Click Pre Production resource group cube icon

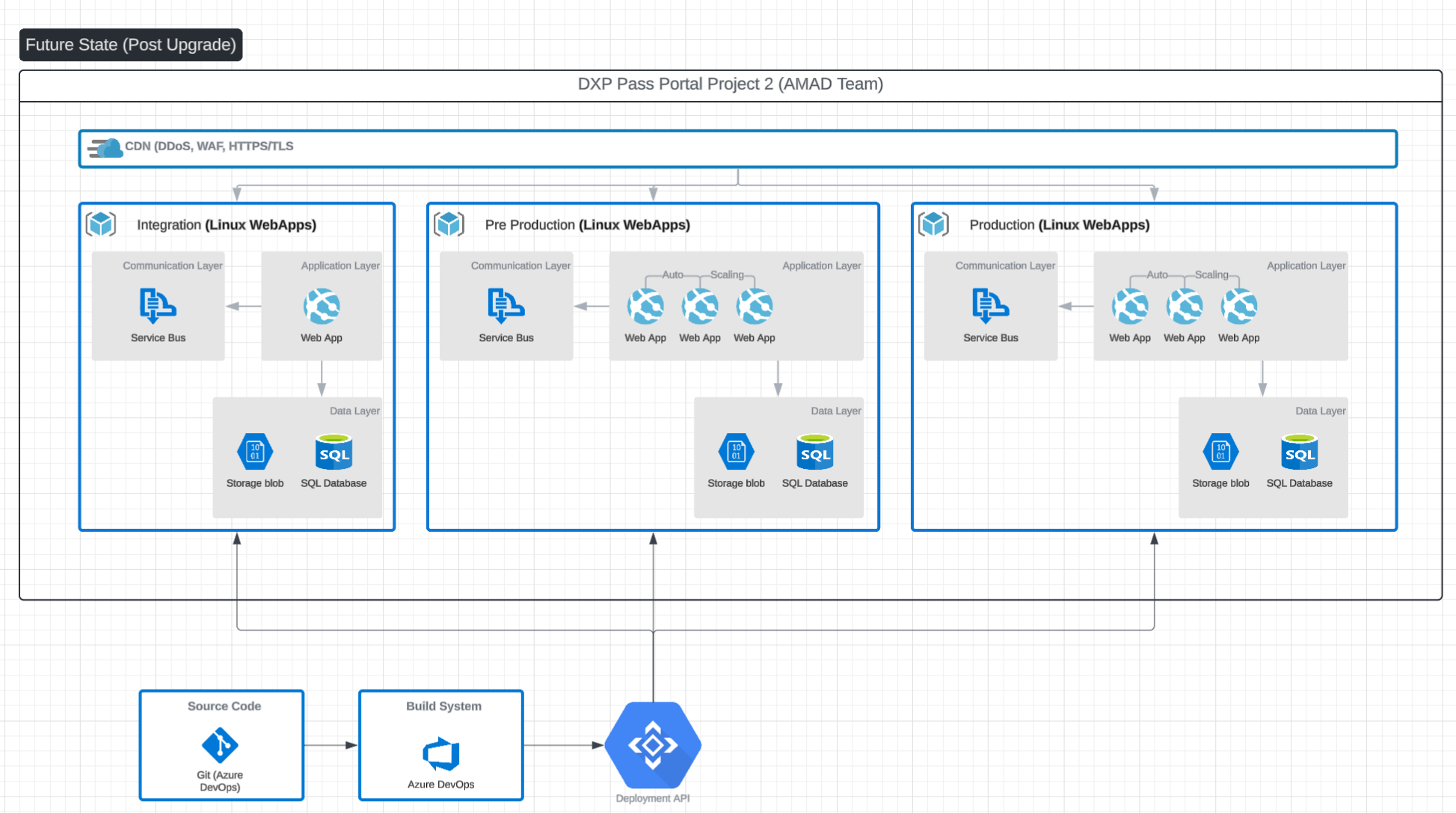449,224
